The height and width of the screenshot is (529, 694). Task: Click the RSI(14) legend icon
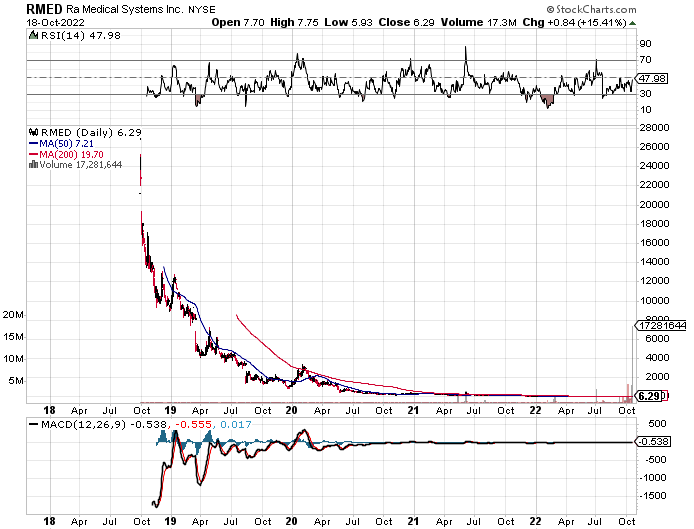[33, 35]
